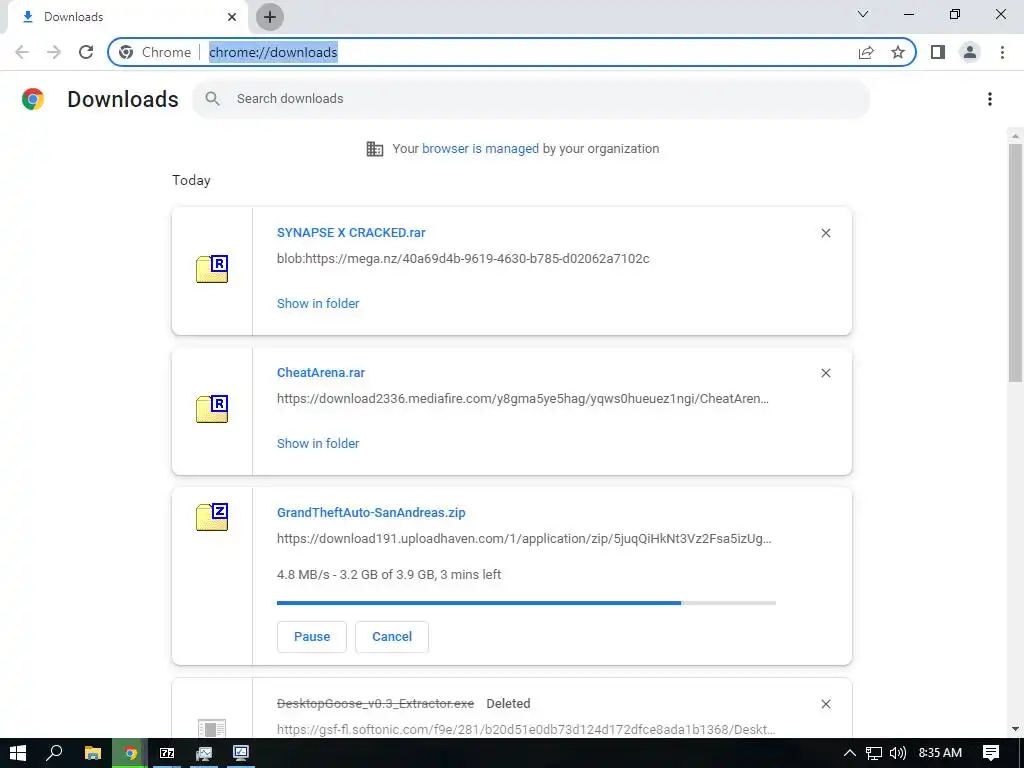
Task: Cancel the GrandTheftAuto-SanAndreas.zip download
Action: [392, 637]
